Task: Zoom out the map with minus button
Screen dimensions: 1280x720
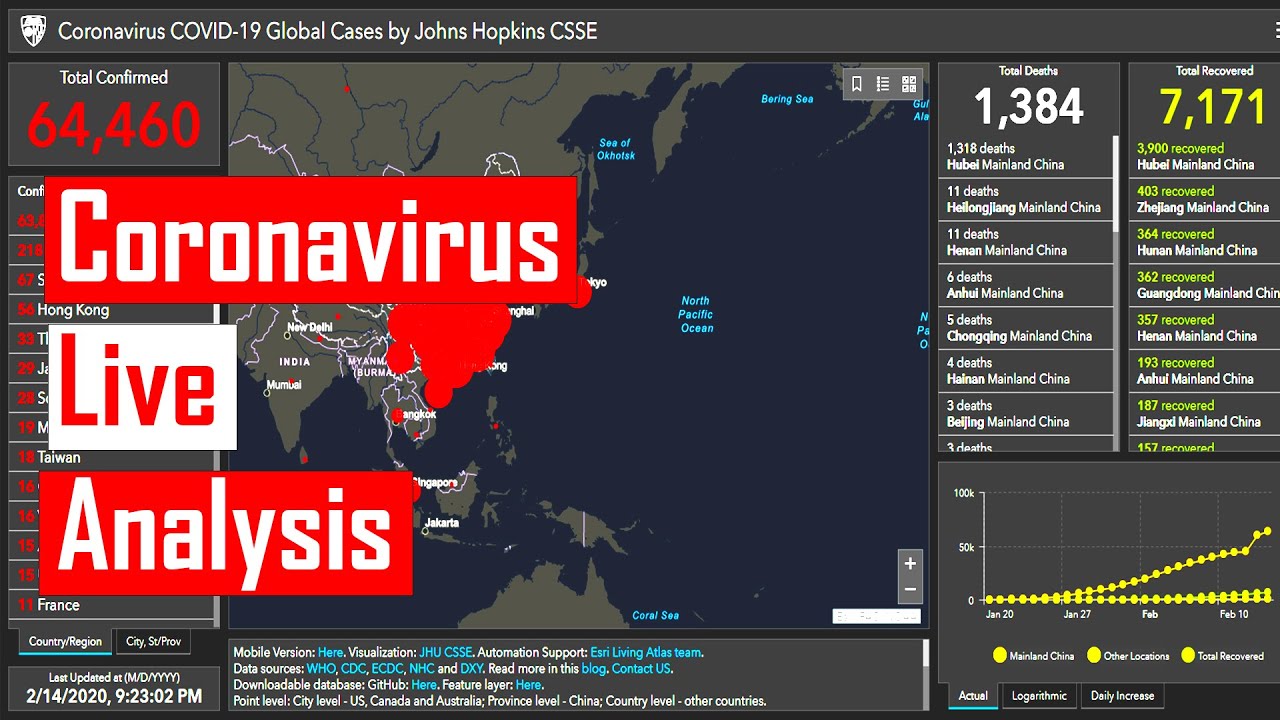Action: coord(910,589)
